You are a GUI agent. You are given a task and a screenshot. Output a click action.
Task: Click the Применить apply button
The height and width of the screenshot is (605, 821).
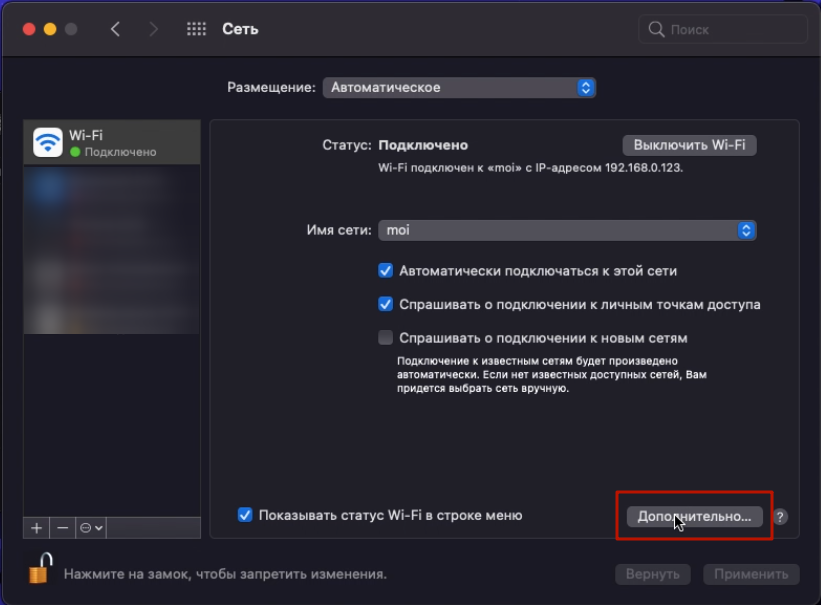751,574
